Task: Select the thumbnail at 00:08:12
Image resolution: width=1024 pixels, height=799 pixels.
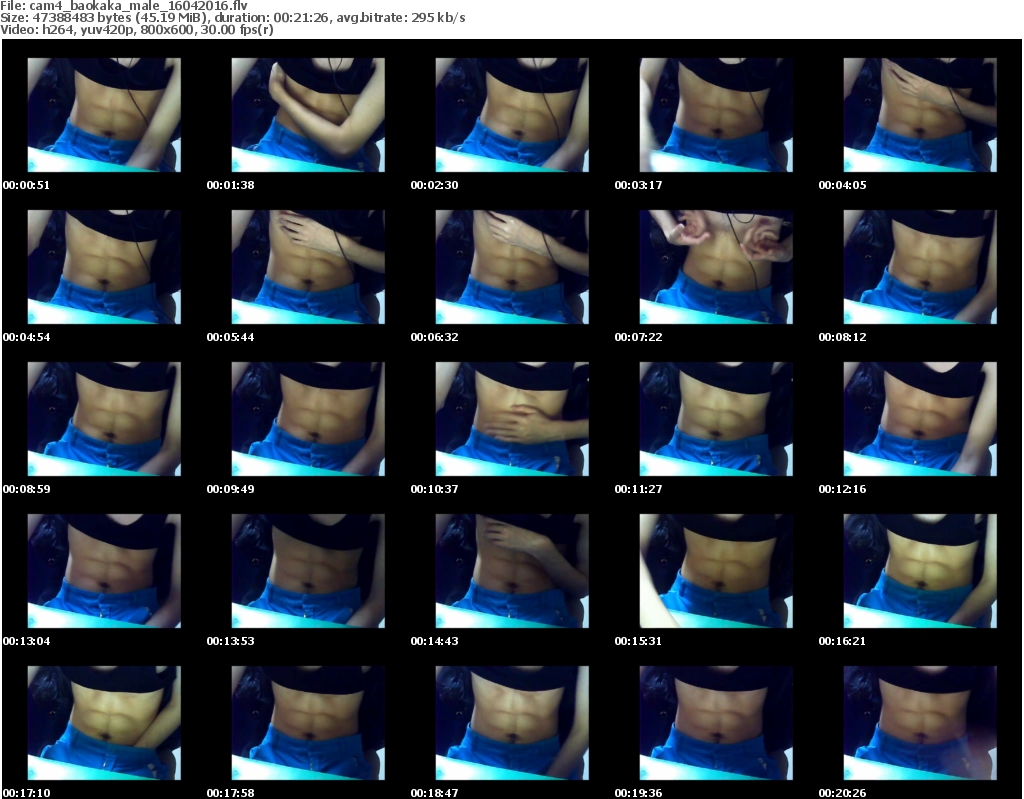Action: 920,267
